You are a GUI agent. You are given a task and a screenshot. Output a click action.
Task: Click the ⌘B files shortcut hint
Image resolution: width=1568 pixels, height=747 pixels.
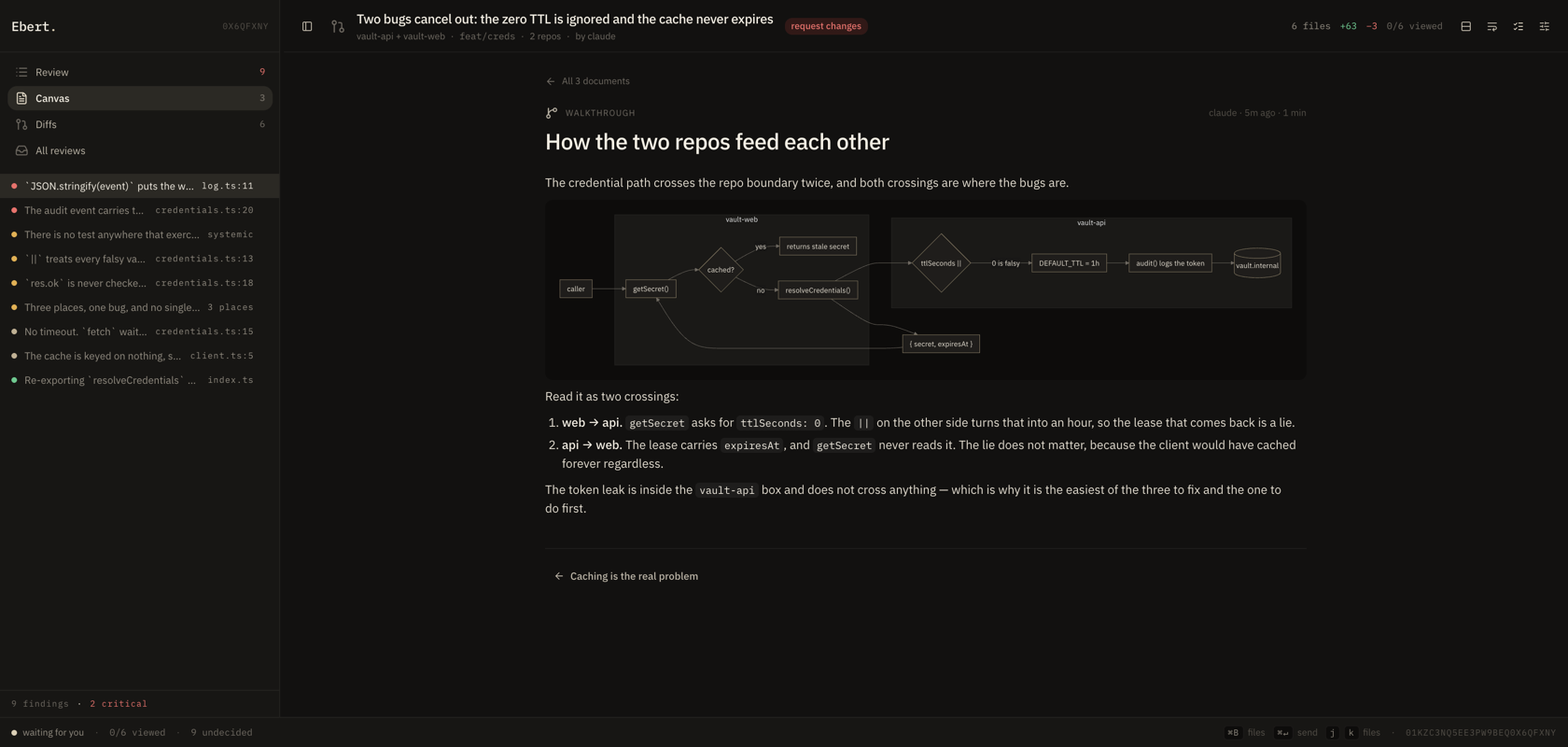[x=1246, y=733]
